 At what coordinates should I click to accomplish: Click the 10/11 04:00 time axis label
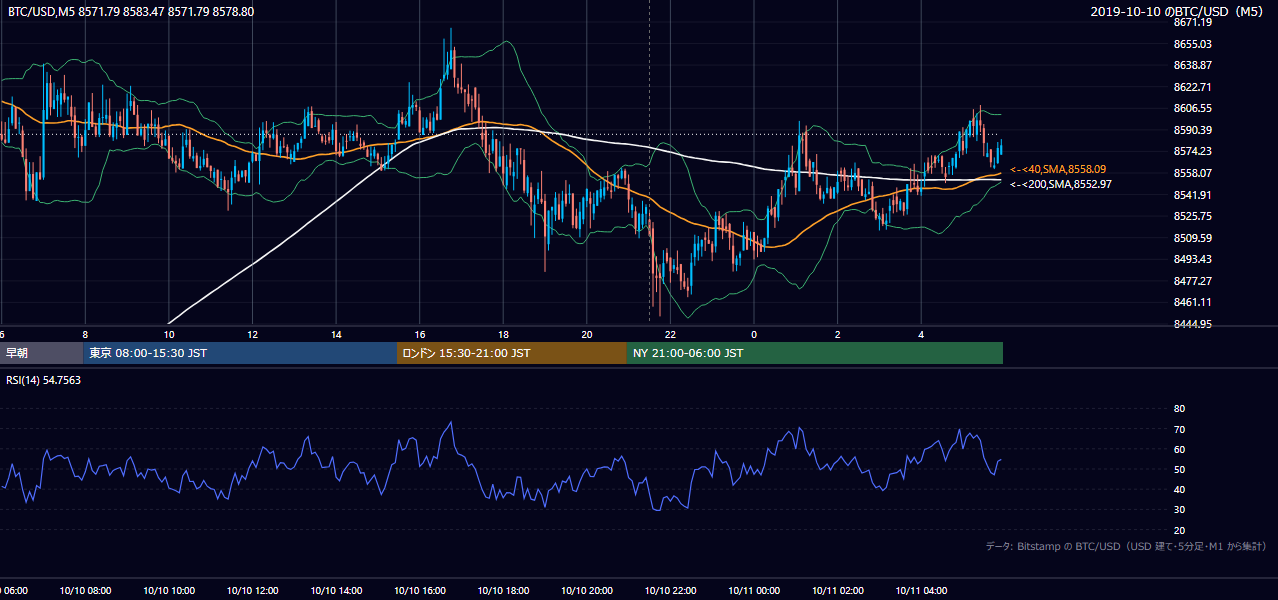click(921, 591)
